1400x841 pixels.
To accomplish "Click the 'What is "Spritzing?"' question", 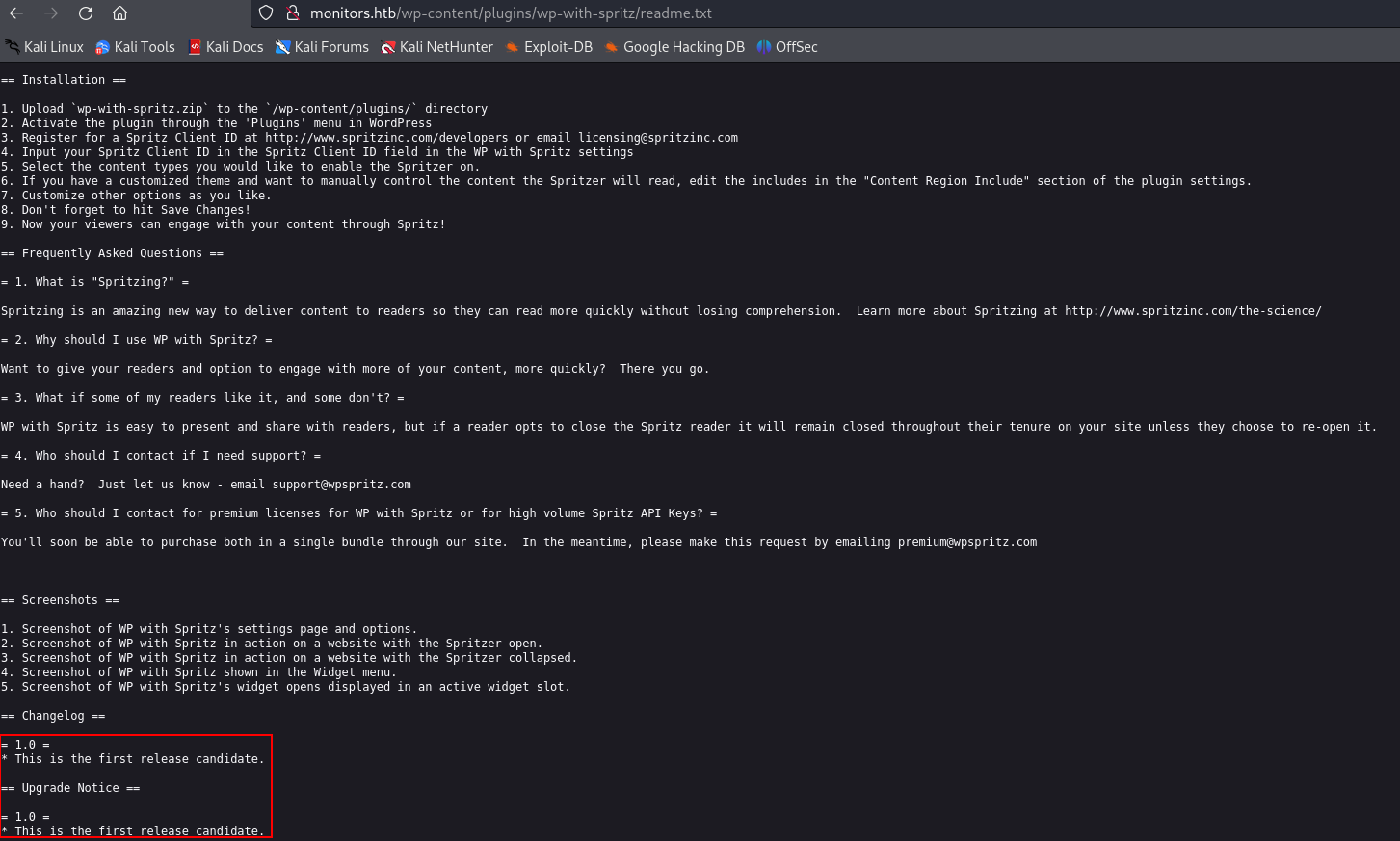I will 95,282.
